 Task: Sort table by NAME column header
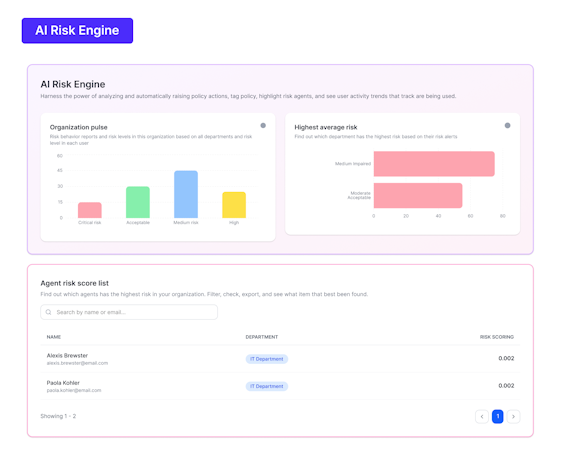(54, 337)
